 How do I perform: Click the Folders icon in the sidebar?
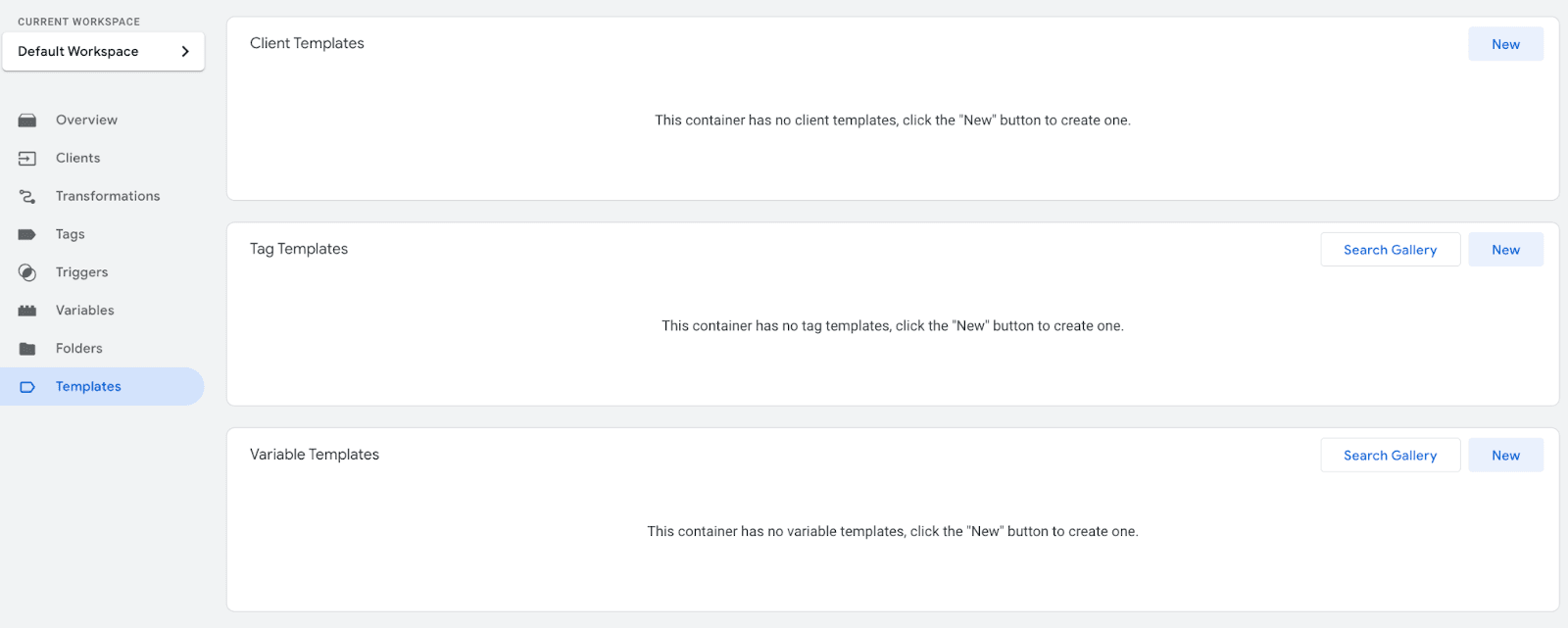click(x=27, y=348)
